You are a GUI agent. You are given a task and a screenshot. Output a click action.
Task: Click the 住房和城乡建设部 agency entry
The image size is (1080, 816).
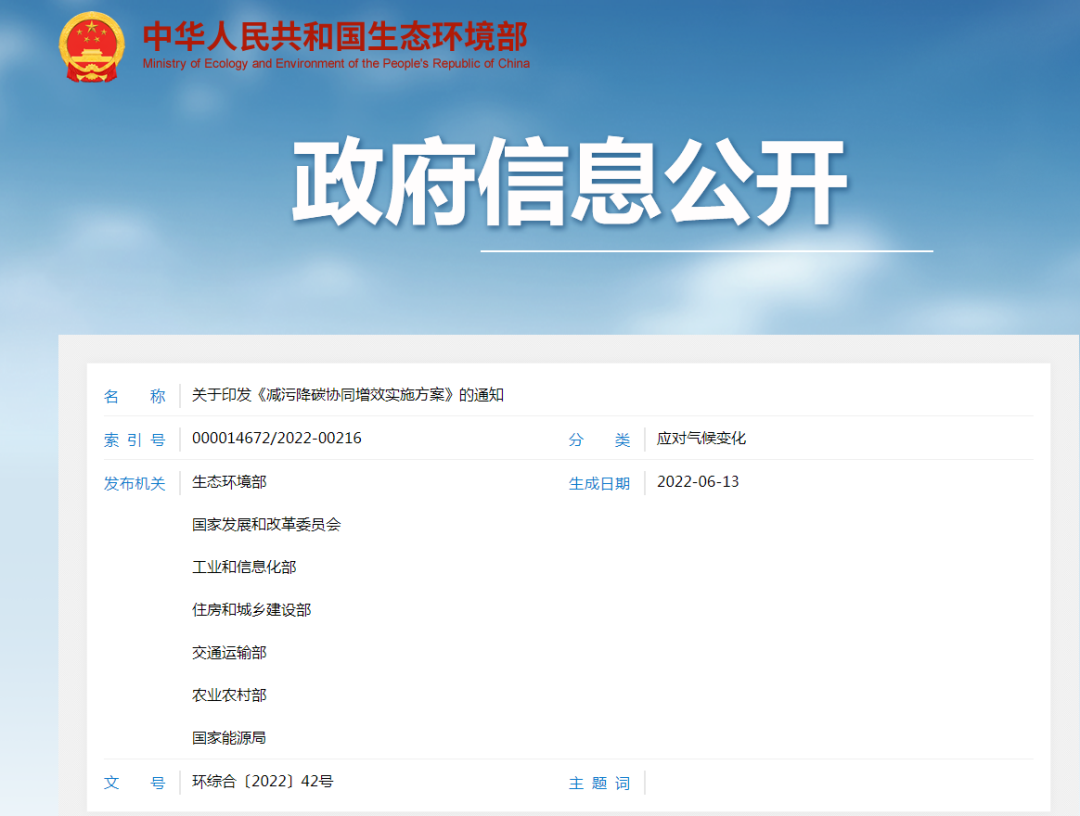click(251, 610)
